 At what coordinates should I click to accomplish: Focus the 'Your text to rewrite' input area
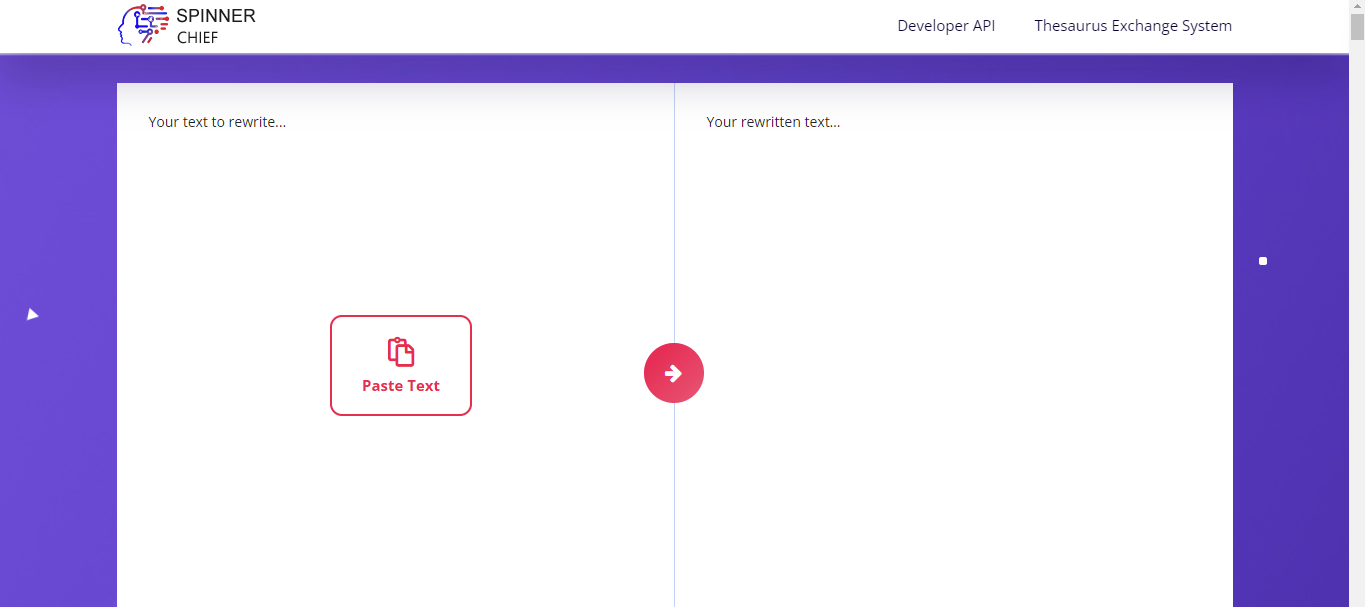396,345
